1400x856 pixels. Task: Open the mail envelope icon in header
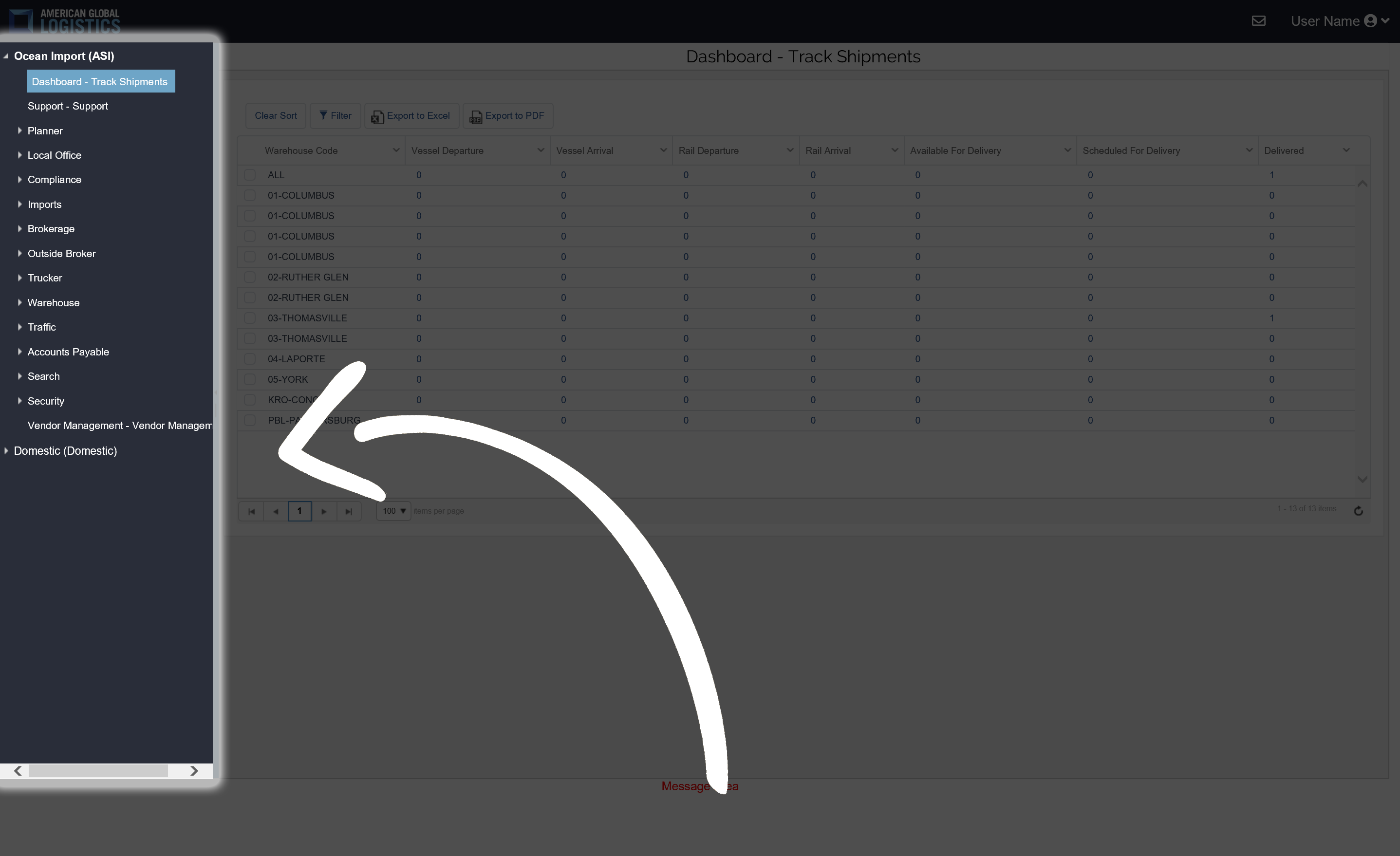[1258, 21]
